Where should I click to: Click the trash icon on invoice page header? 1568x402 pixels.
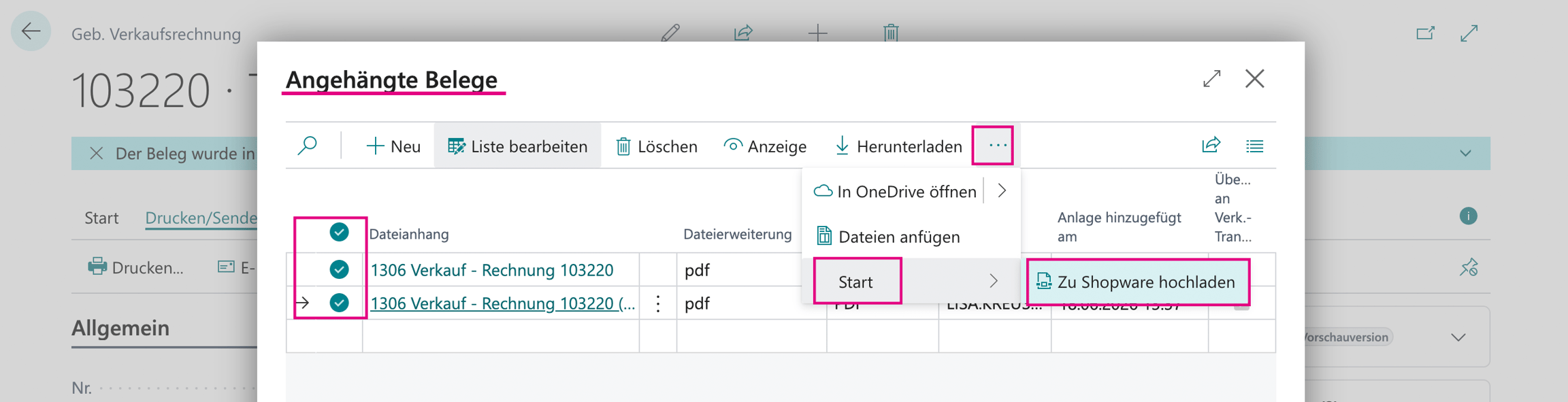coord(891,33)
